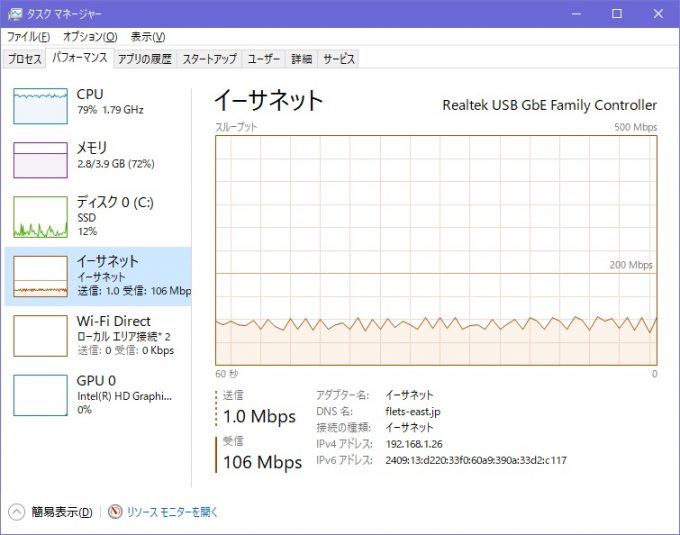Switch to the 詳細 tab
The image size is (680, 535).
click(302, 59)
